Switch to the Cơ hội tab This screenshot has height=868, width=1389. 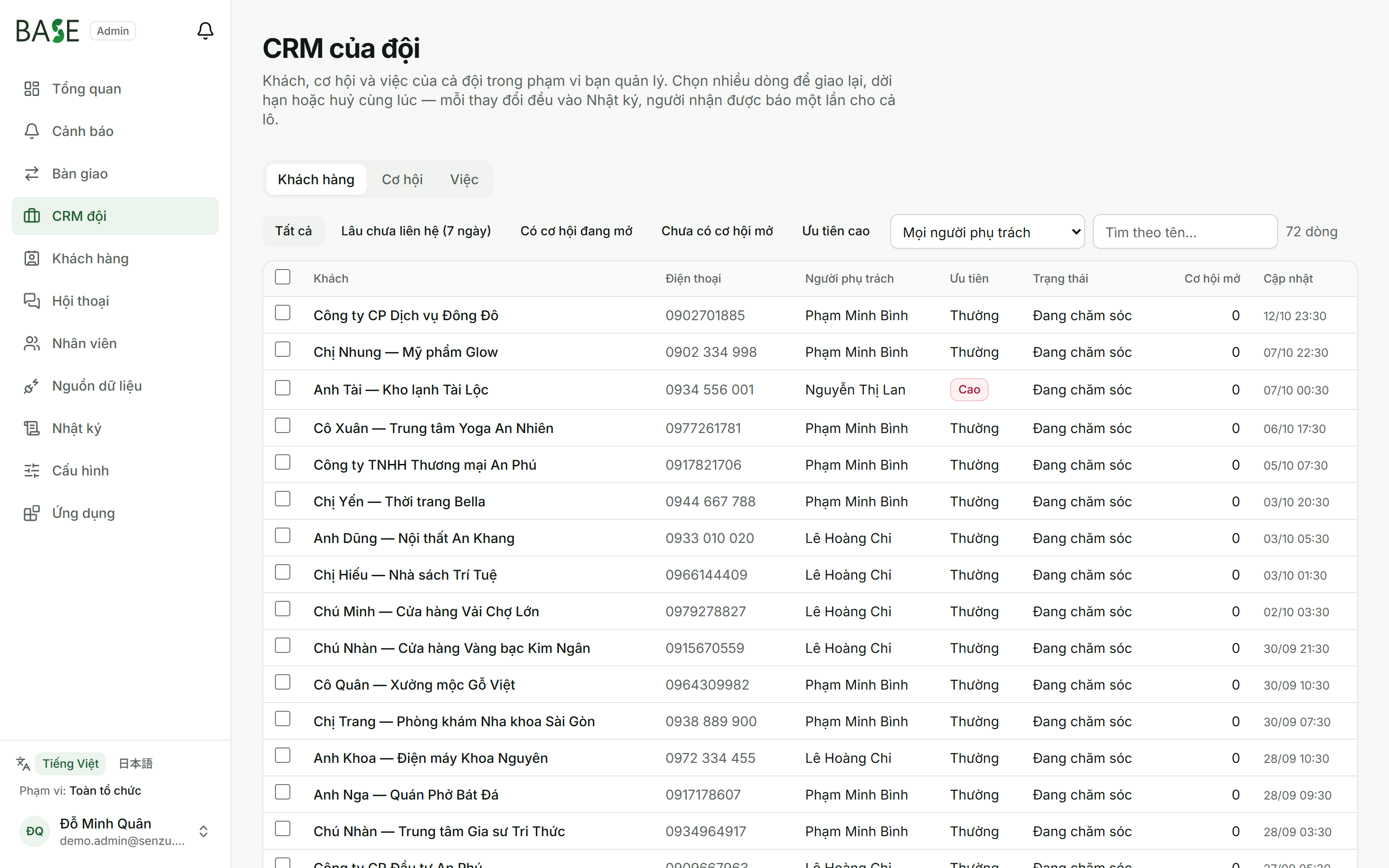coord(402,180)
